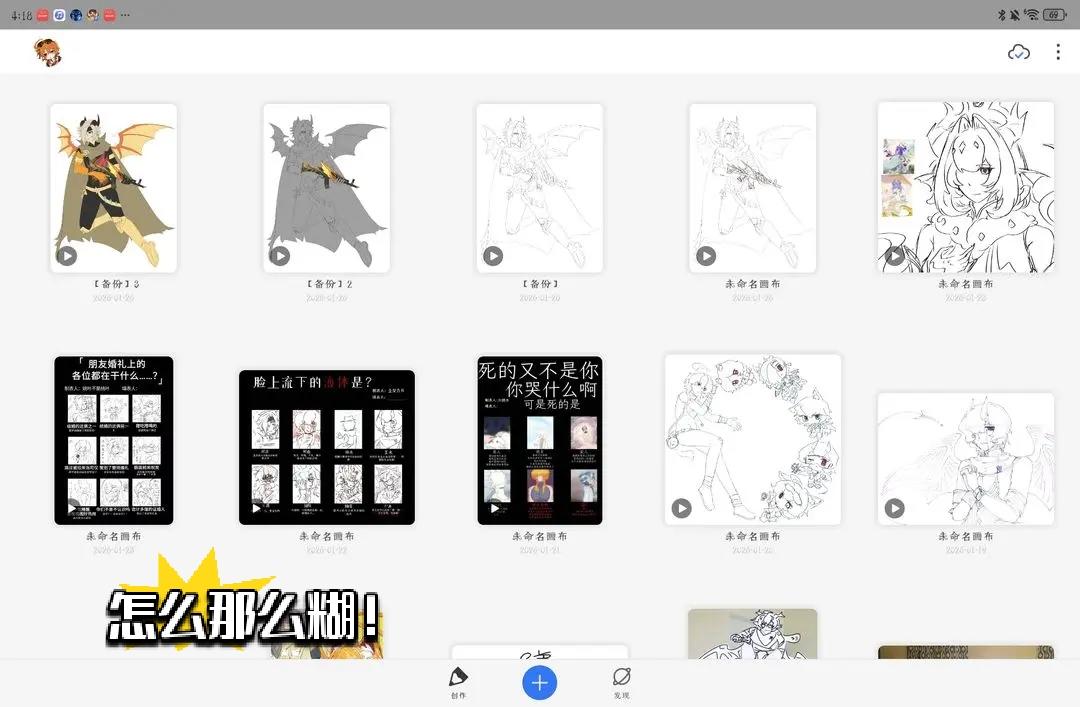Select the 【备份】3 title label
Viewport: 1080px width, 707px height.
click(113, 284)
